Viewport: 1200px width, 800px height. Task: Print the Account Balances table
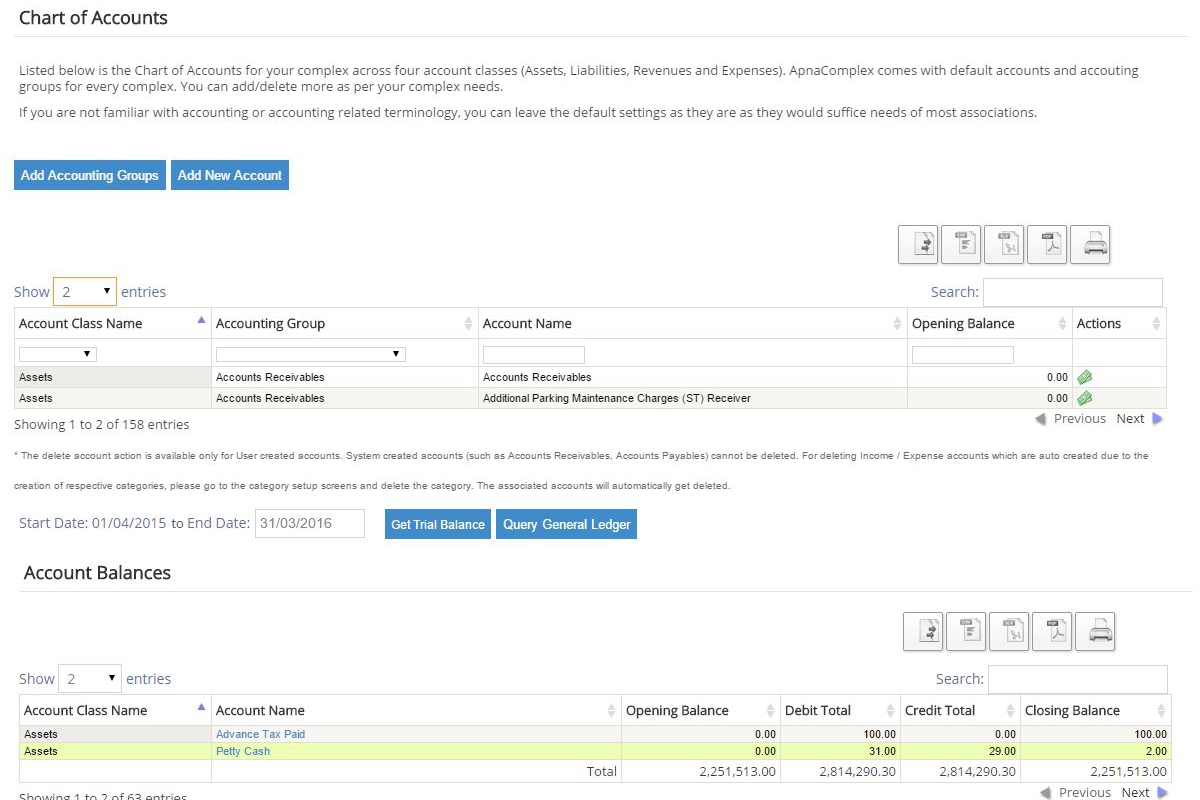click(x=1096, y=631)
